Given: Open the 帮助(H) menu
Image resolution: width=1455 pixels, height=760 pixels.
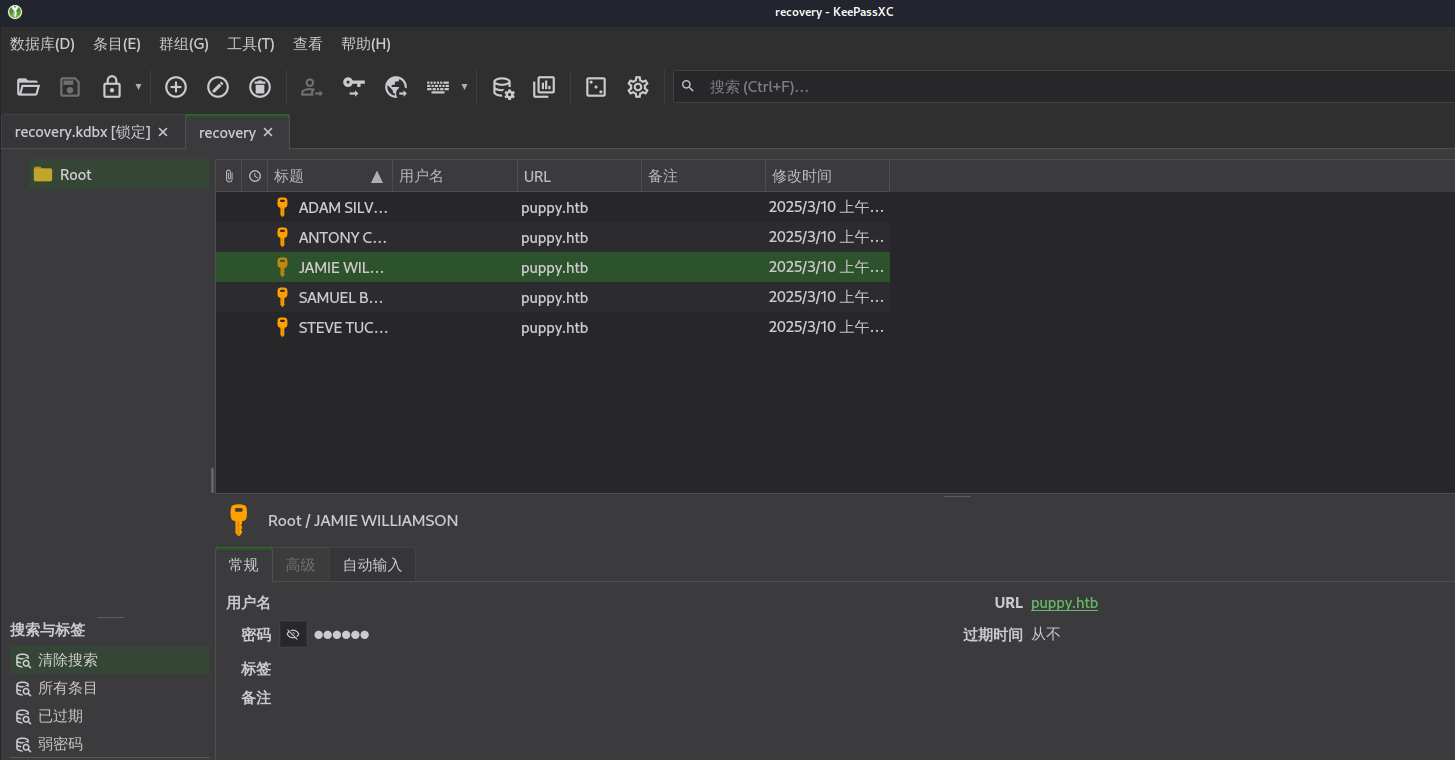Looking at the screenshot, I should (366, 44).
